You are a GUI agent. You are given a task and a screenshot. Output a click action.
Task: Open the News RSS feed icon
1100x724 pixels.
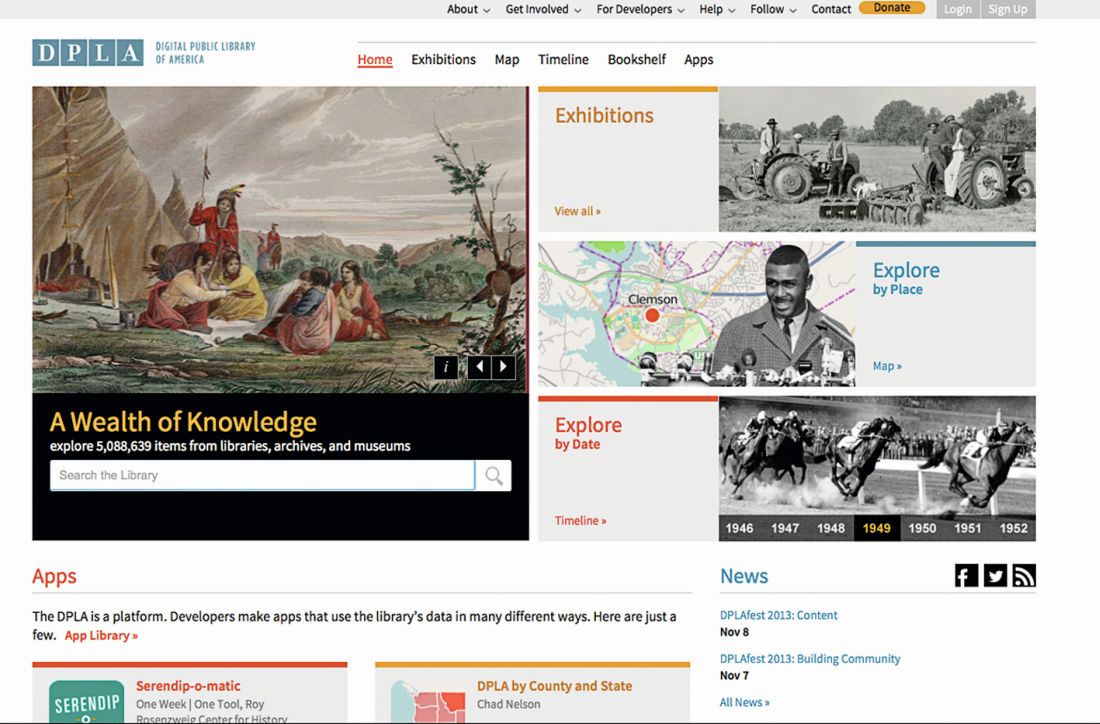click(x=1024, y=576)
